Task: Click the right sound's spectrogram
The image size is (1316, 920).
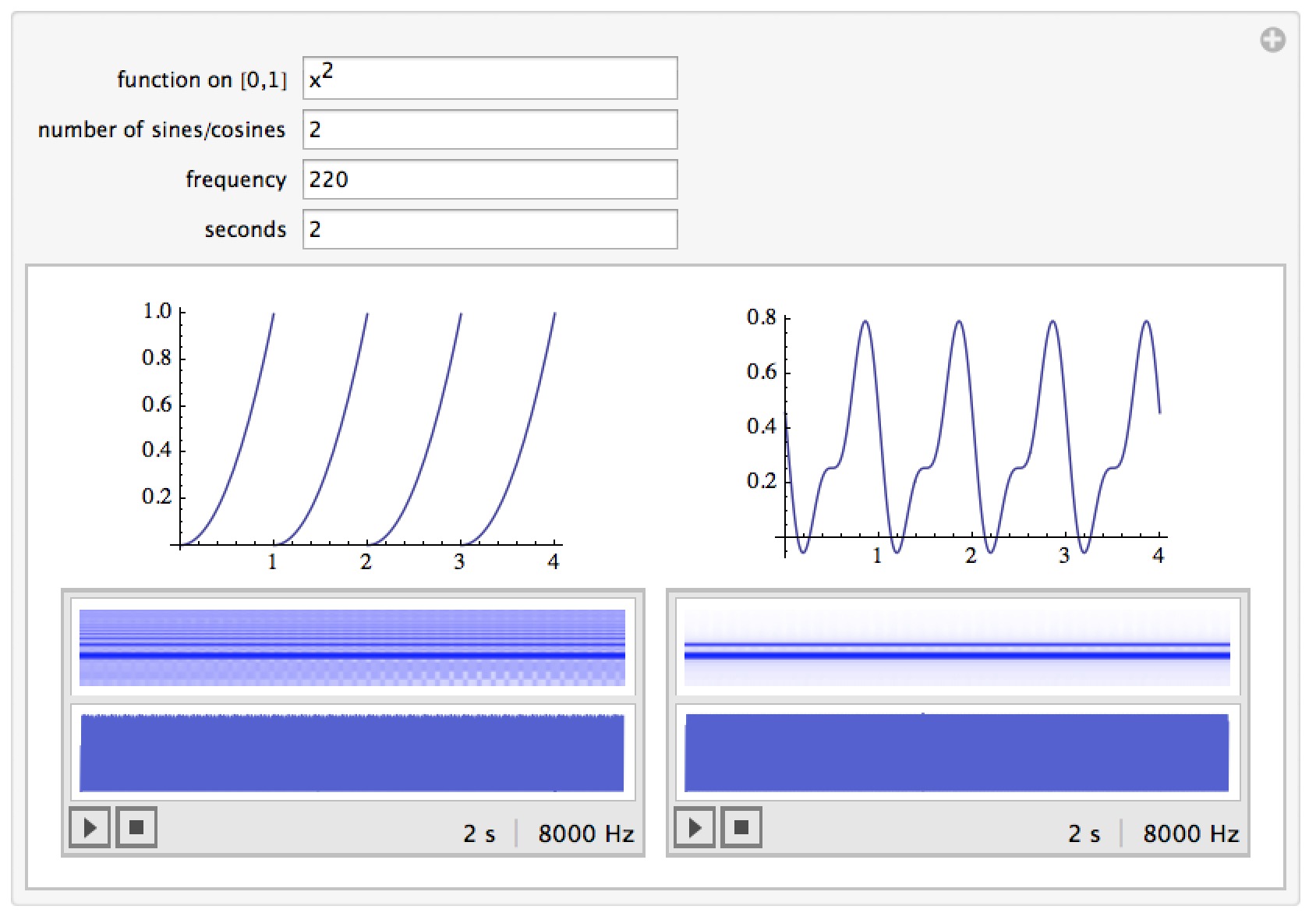Action: pyautogui.click(x=957, y=647)
